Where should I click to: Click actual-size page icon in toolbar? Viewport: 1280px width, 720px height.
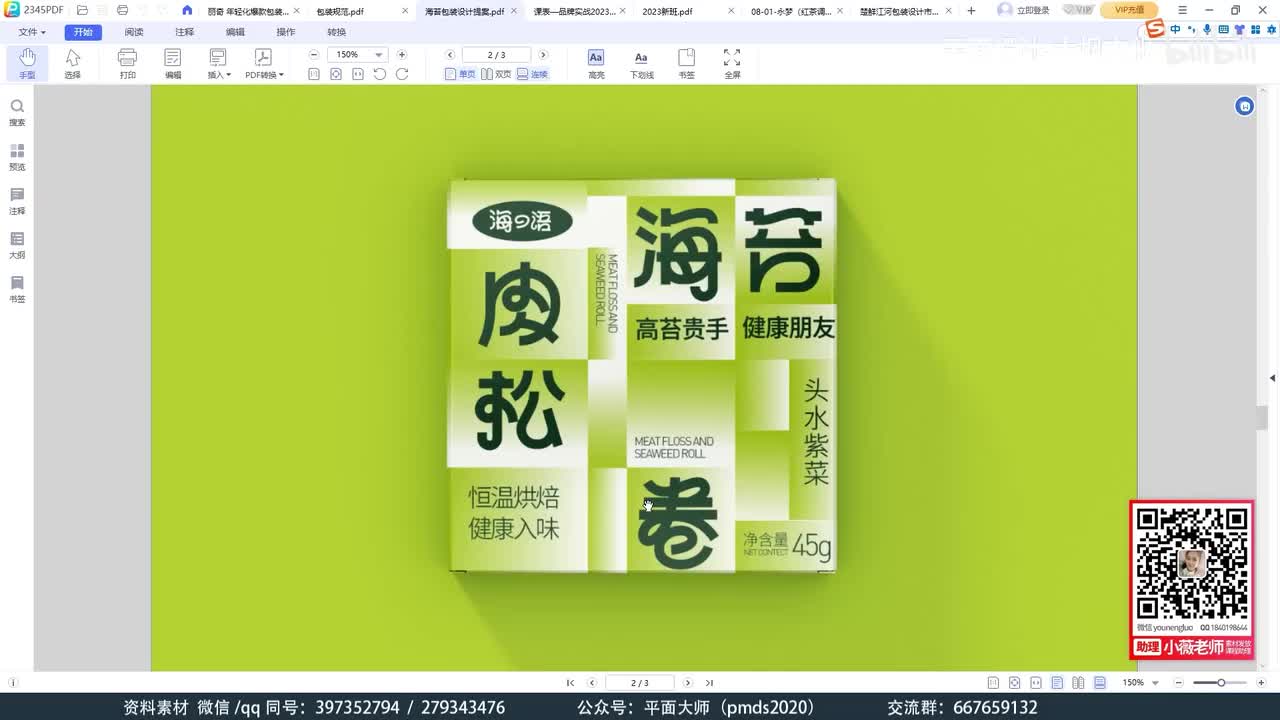pos(314,74)
